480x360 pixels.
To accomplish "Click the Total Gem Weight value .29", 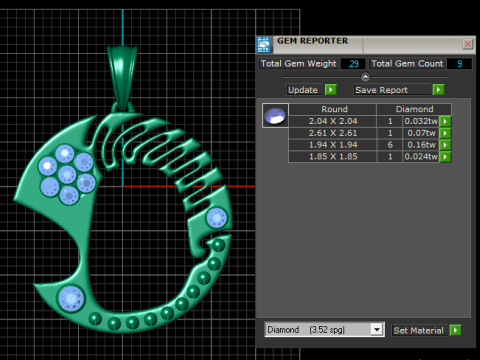I will [x=353, y=64].
